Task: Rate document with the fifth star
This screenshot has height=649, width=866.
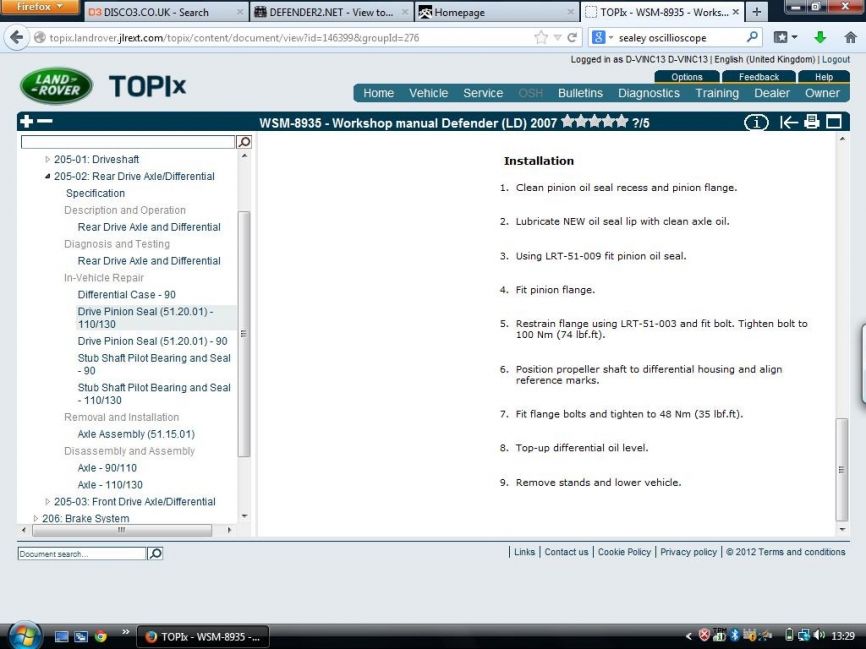Action: click(622, 122)
